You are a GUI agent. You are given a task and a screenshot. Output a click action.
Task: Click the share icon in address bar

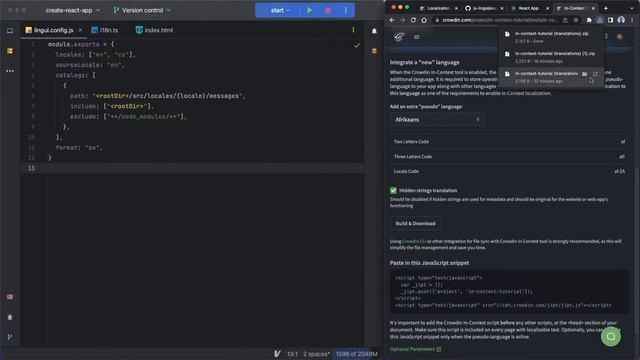[x=565, y=20]
